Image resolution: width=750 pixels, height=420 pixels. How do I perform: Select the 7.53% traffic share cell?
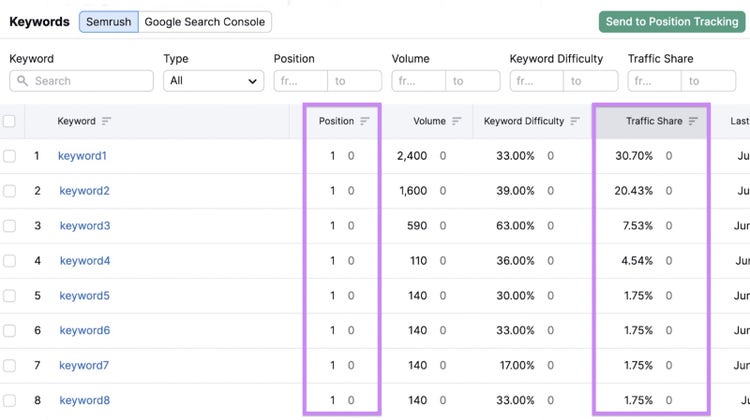(638, 226)
